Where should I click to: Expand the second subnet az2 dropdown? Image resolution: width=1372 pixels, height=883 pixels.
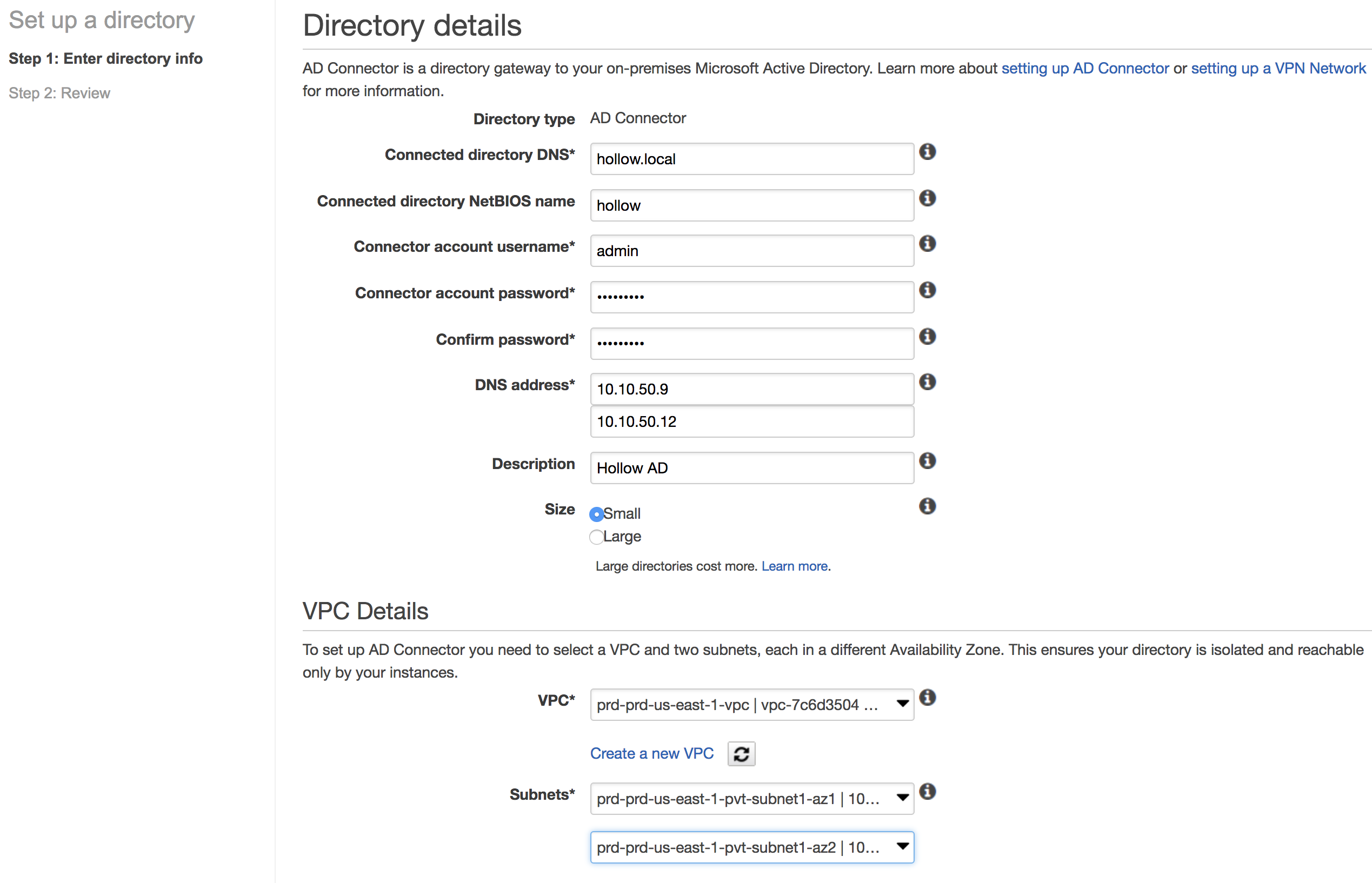[x=751, y=847]
